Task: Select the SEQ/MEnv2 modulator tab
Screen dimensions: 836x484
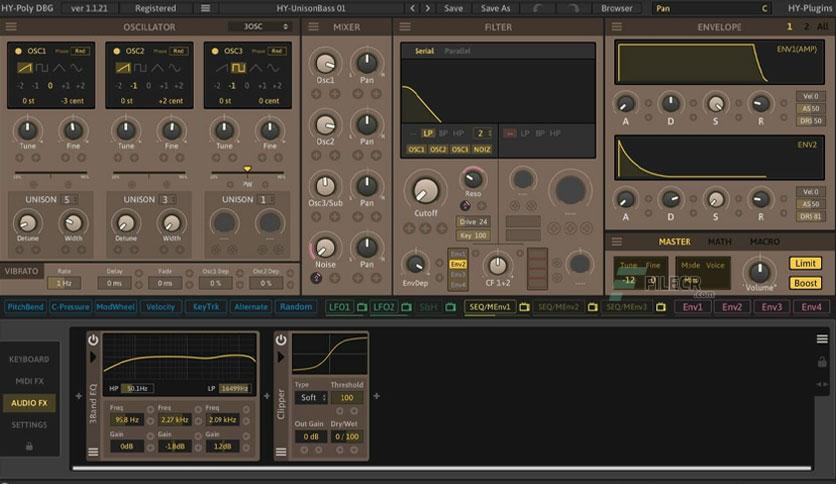Action: click(x=558, y=307)
